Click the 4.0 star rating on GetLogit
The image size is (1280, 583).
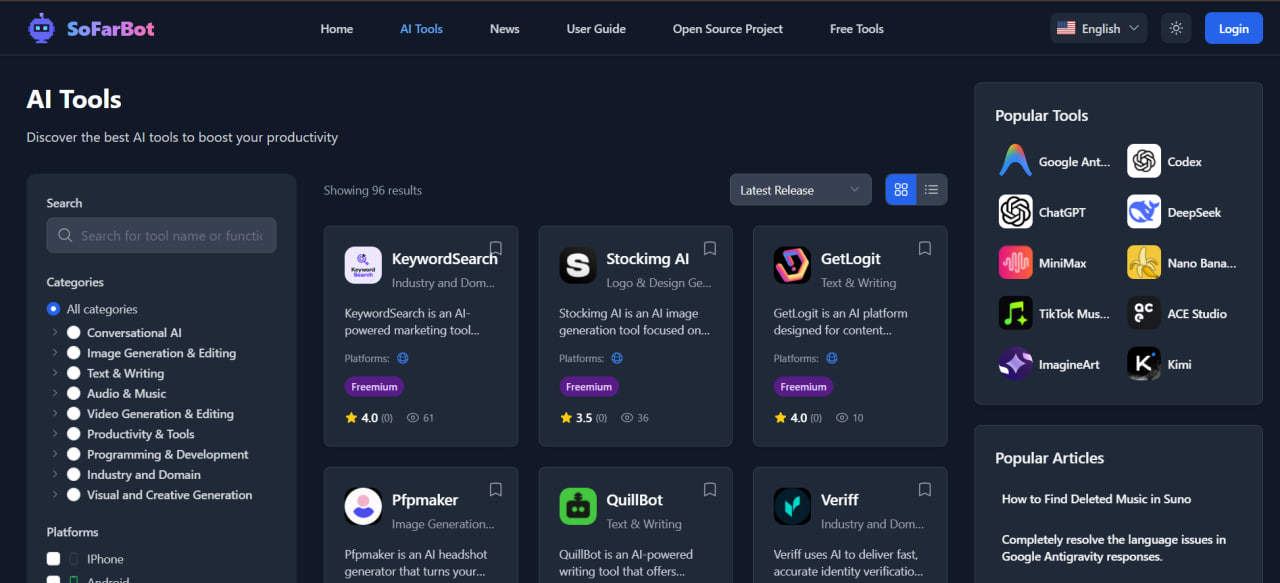point(798,418)
